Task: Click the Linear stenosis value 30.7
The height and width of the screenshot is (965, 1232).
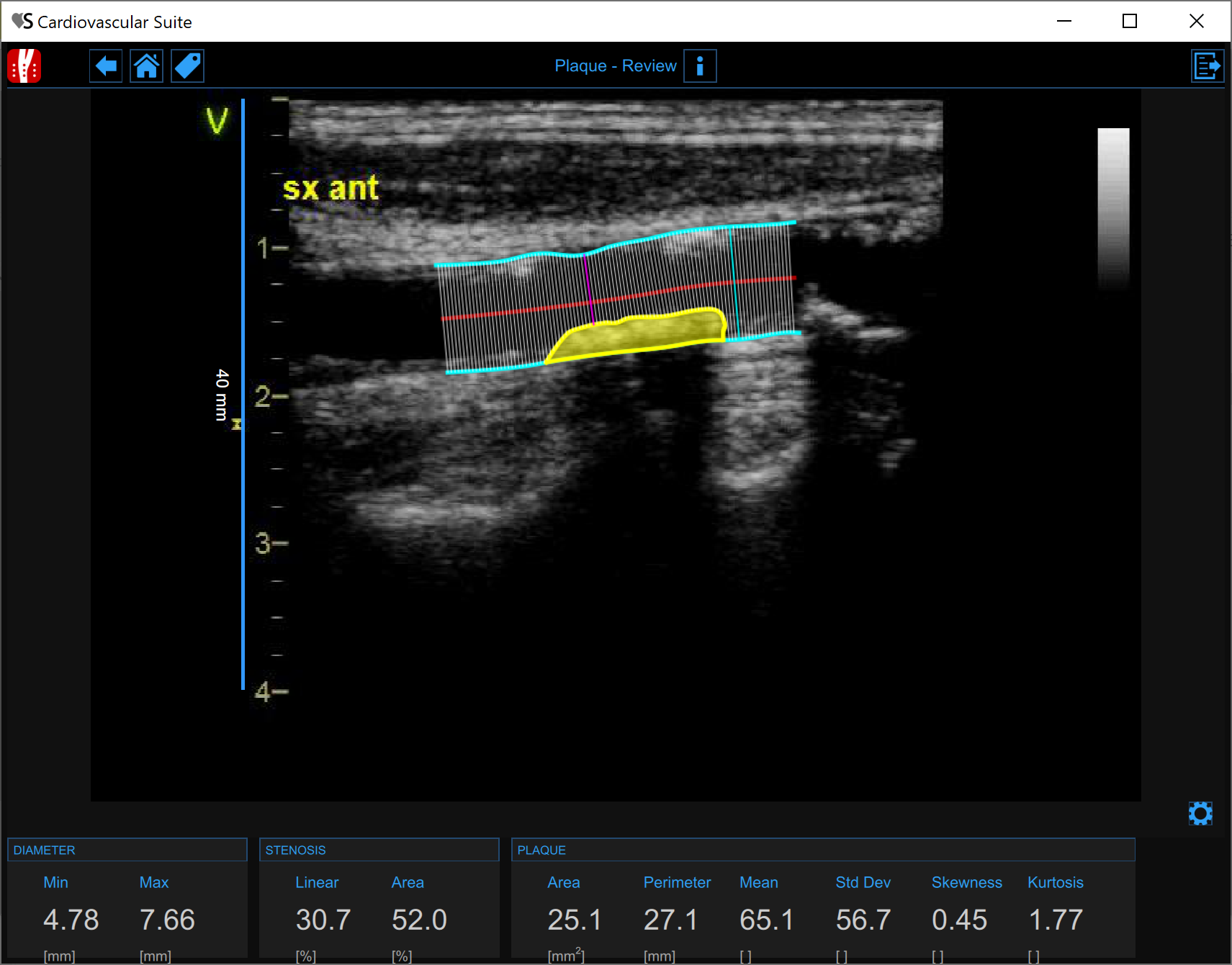Action: (x=323, y=920)
